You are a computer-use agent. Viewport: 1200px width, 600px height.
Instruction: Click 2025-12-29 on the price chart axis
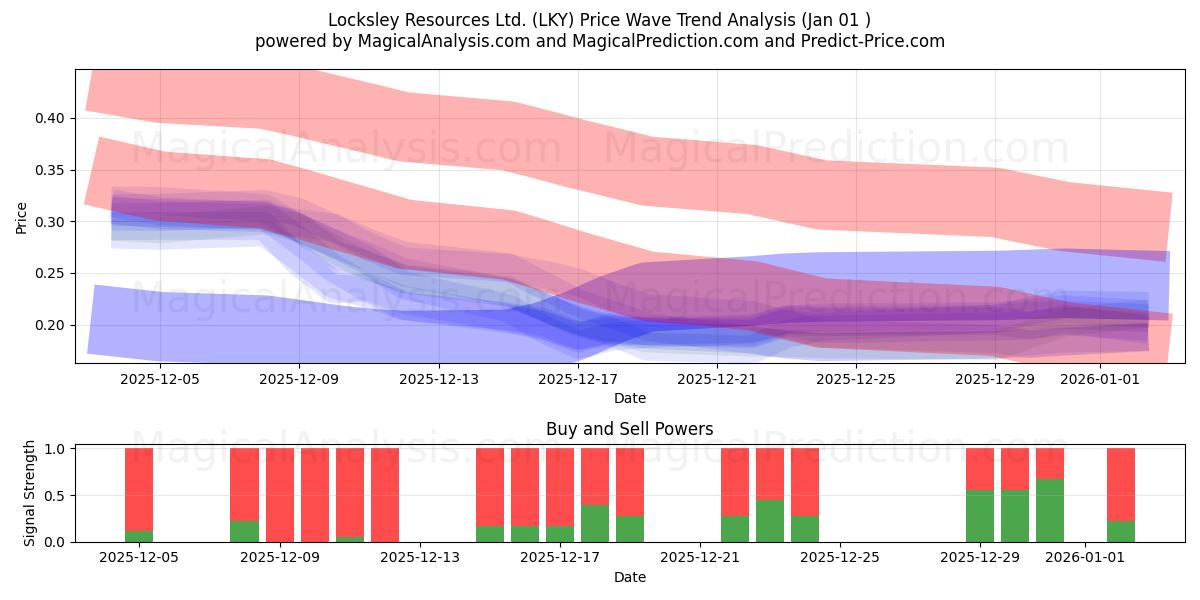(995, 379)
